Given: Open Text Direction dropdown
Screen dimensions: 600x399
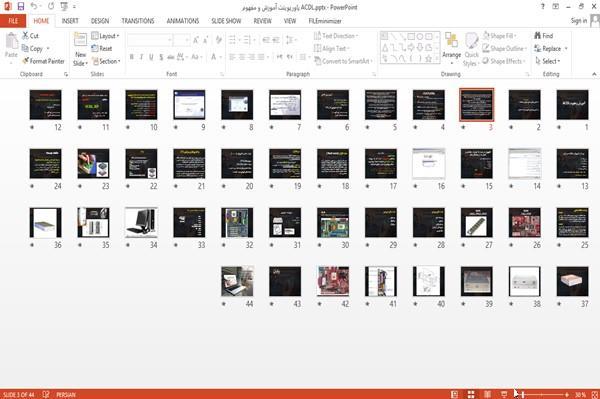Looking at the screenshot, I should 336,36.
